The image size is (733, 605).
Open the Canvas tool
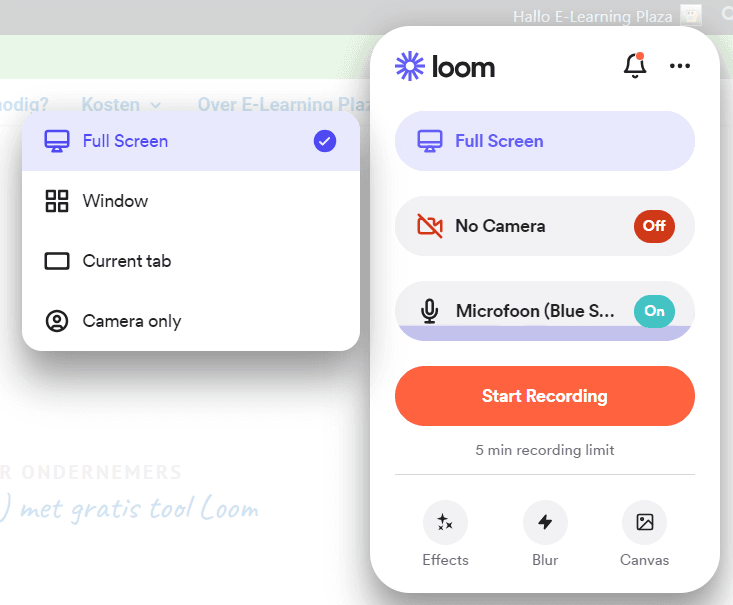[x=644, y=522]
